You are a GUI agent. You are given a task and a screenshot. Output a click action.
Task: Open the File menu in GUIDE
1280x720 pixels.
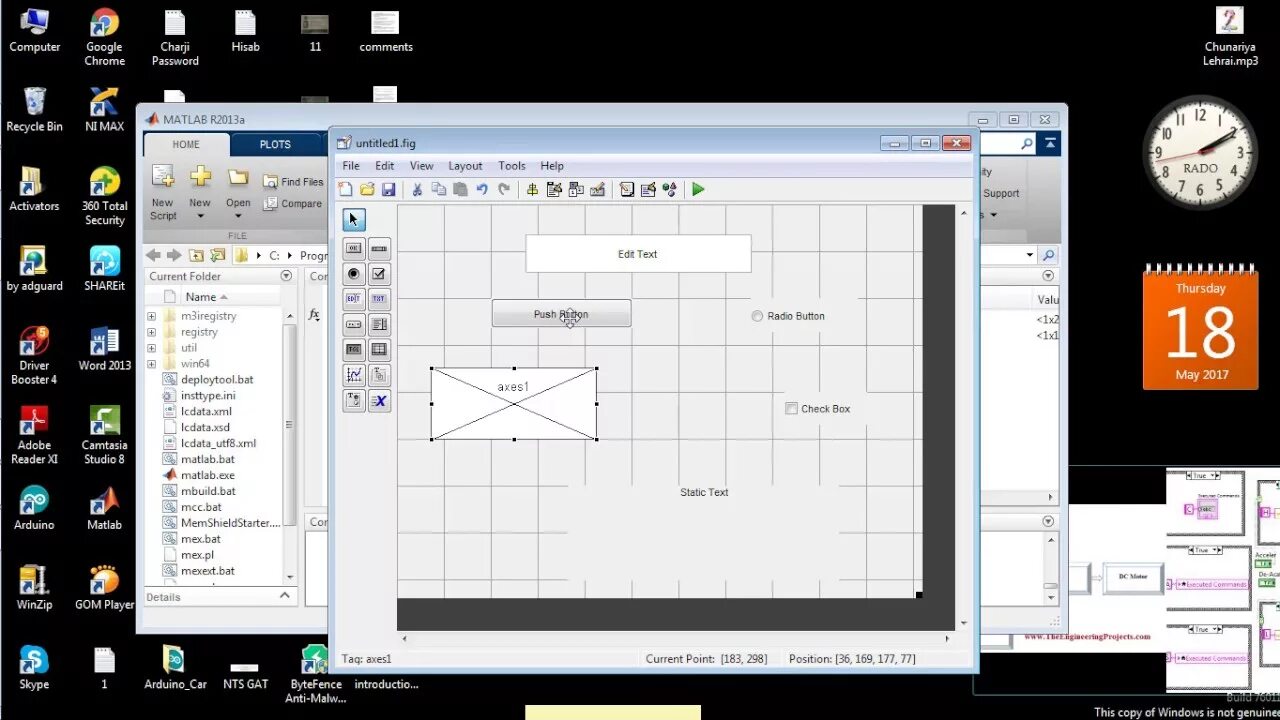tap(351, 166)
